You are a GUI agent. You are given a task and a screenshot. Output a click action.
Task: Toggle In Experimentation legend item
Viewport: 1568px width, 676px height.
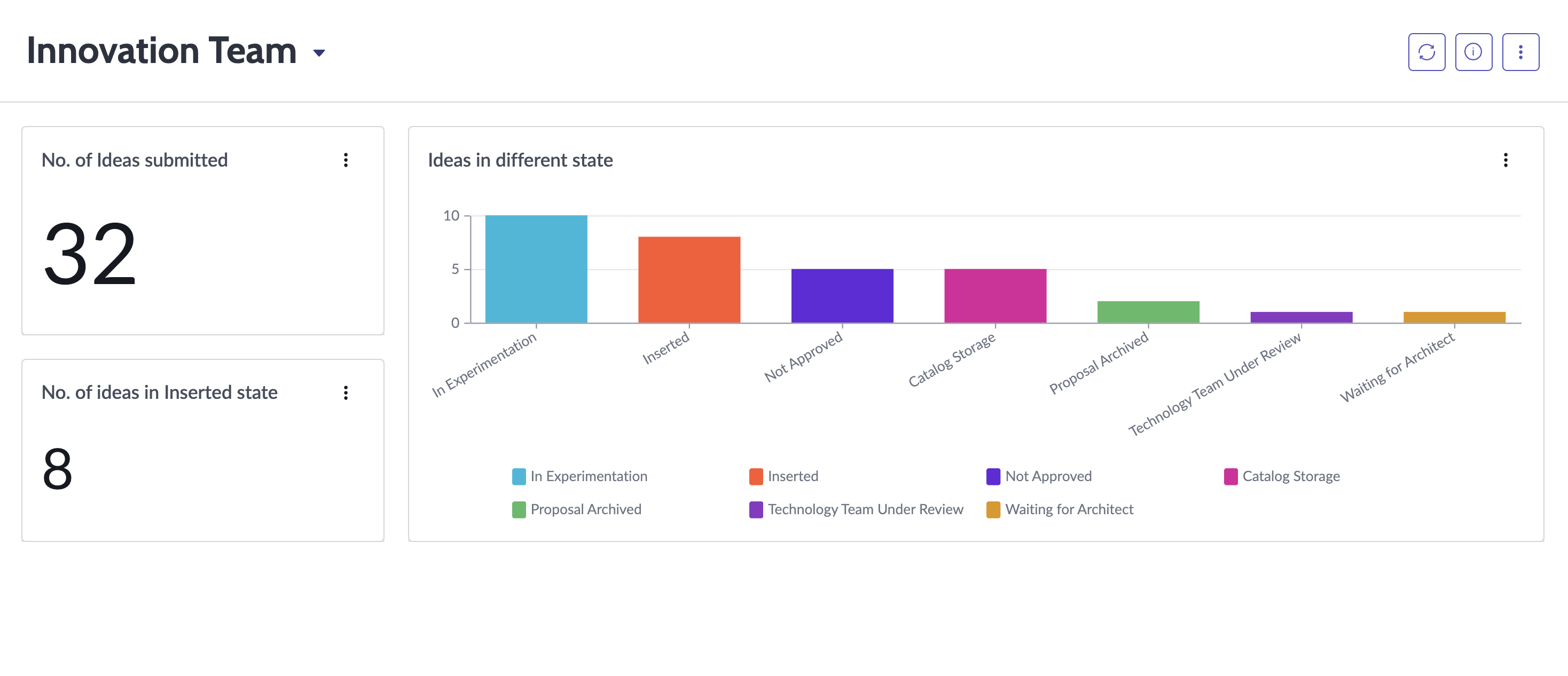tap(579, 476)
